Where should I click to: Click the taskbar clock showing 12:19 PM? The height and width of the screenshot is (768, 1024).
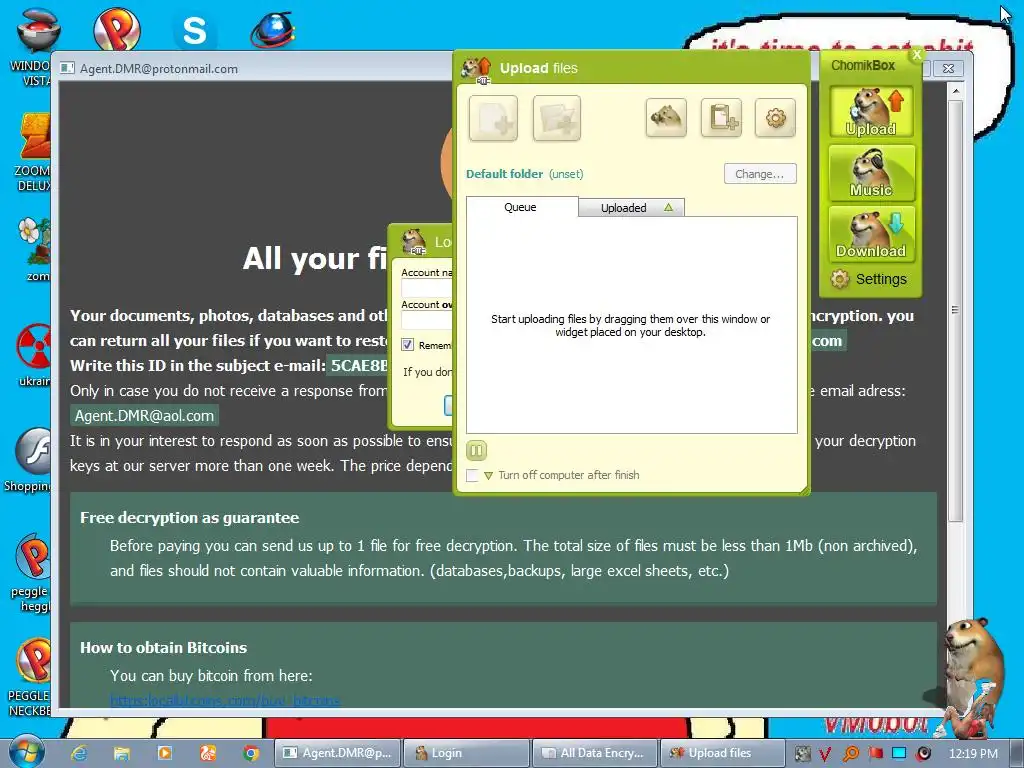[973, 754]
